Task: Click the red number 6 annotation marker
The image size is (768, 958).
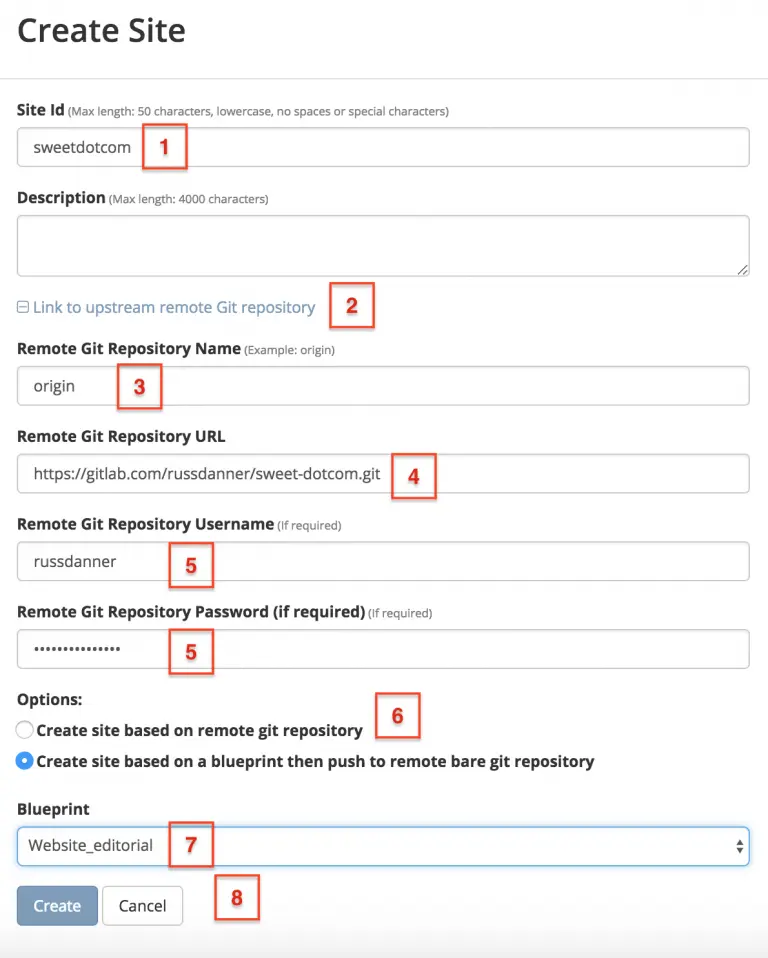Action: click(x=397, y=716)
